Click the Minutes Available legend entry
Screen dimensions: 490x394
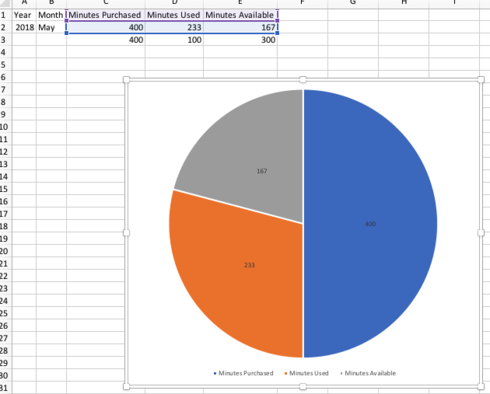(x=368, y=373)
